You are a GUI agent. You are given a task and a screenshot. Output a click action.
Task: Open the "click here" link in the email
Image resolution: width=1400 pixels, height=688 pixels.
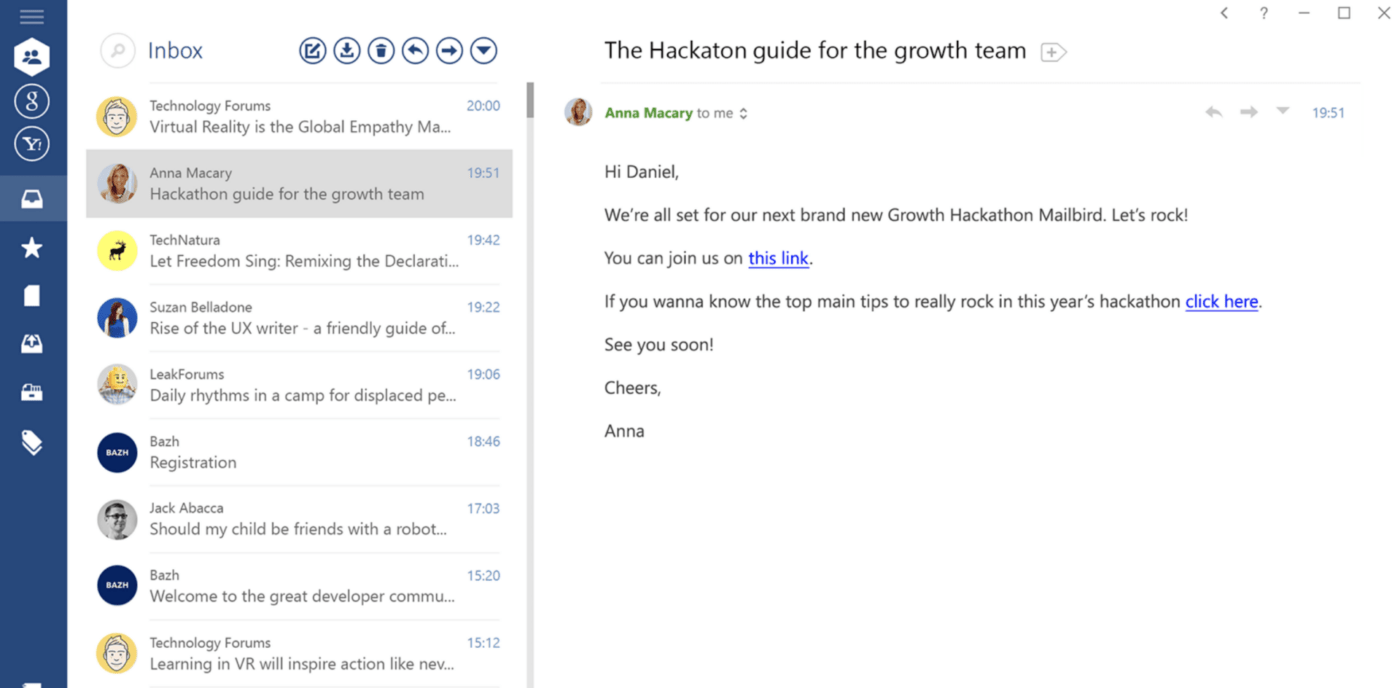(1221, 301)
